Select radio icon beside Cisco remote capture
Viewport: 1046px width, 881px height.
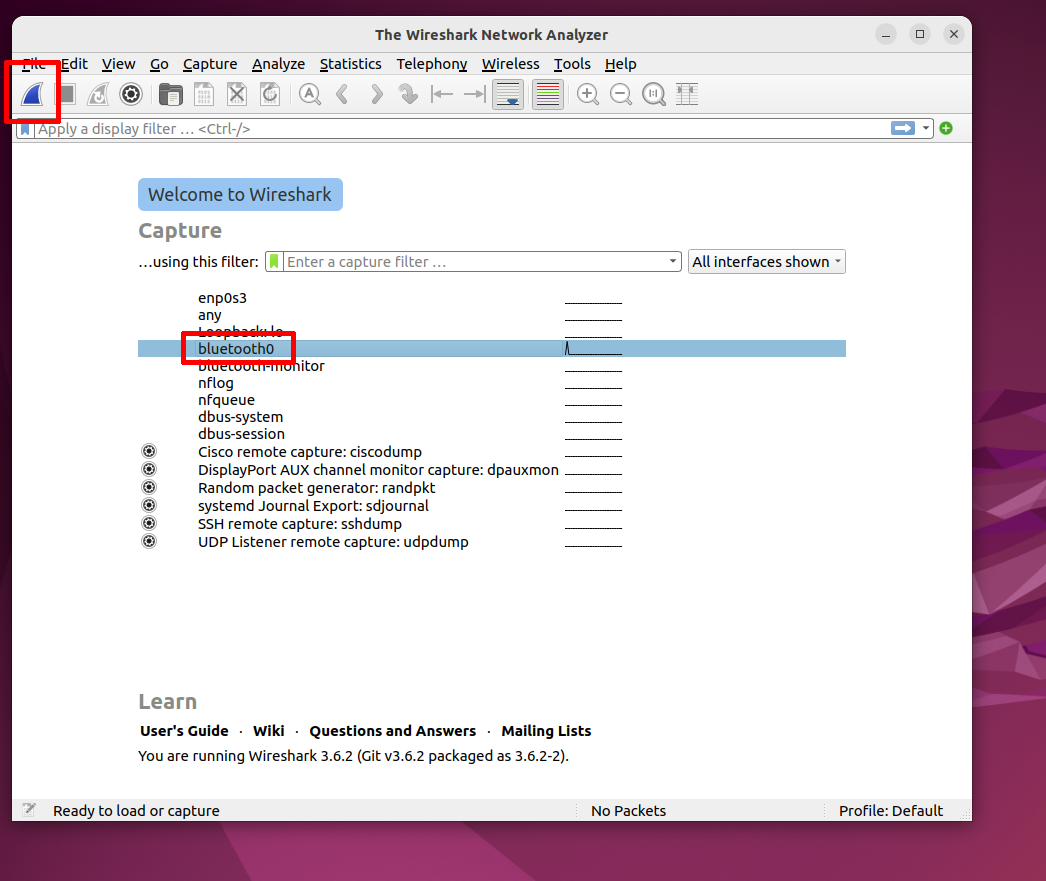(149, 452)
